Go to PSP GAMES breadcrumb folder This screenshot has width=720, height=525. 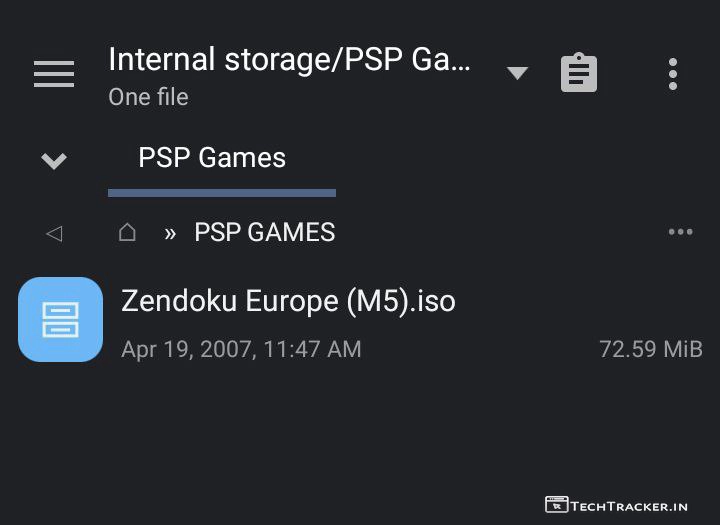pos(265,233)
